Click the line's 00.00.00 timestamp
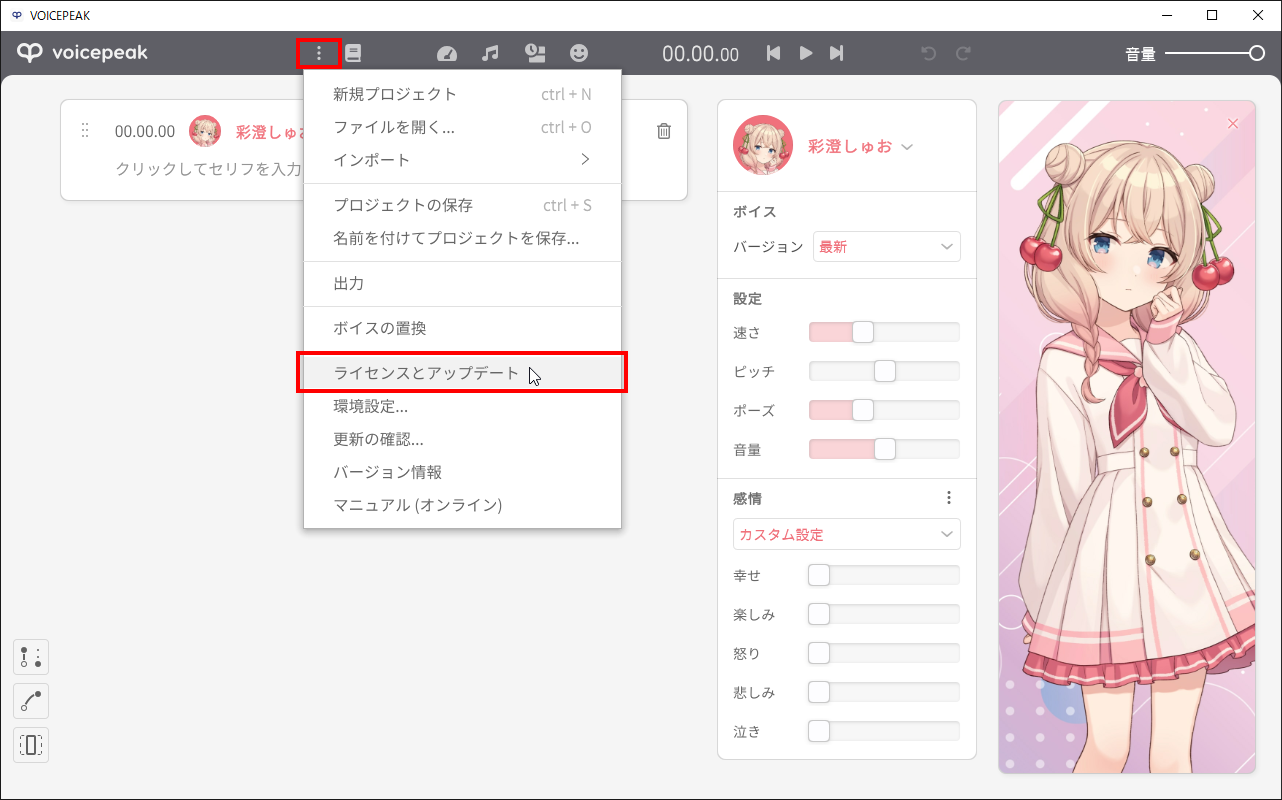The height and width of the screenshot is (800, 1282). (145, 131)
